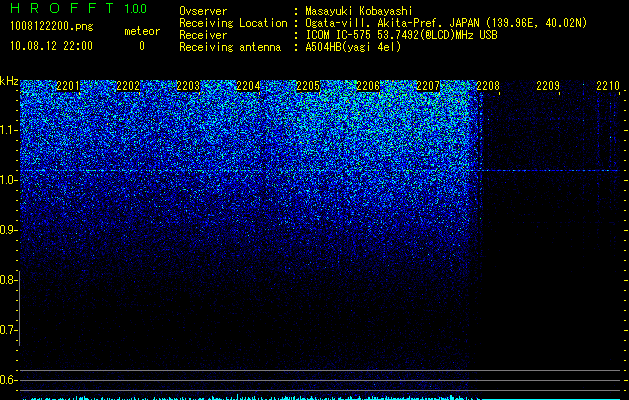Click time marker 2209
629x400 pixels.
coord(548,86)
